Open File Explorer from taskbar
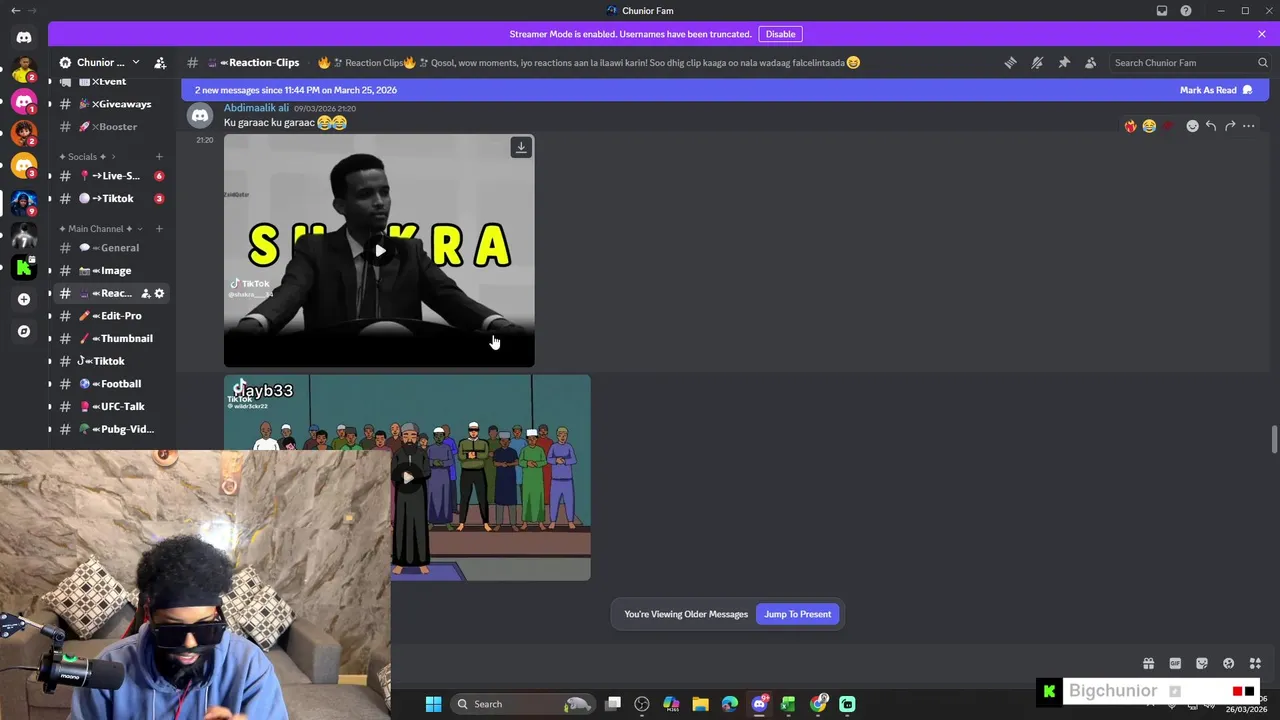The width and height of the screenshot is (1280, 720). click(x=700, y=704)
